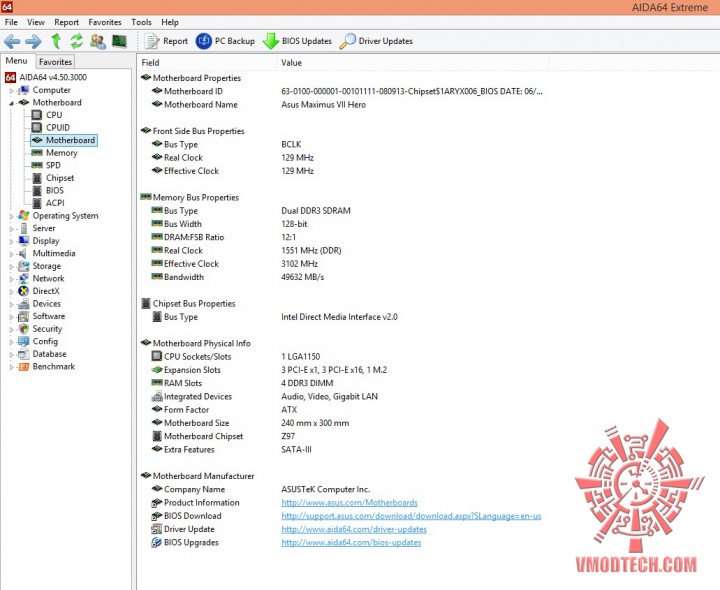
Task: Click the Config icon in tree
Action: [x=23, y=341]
